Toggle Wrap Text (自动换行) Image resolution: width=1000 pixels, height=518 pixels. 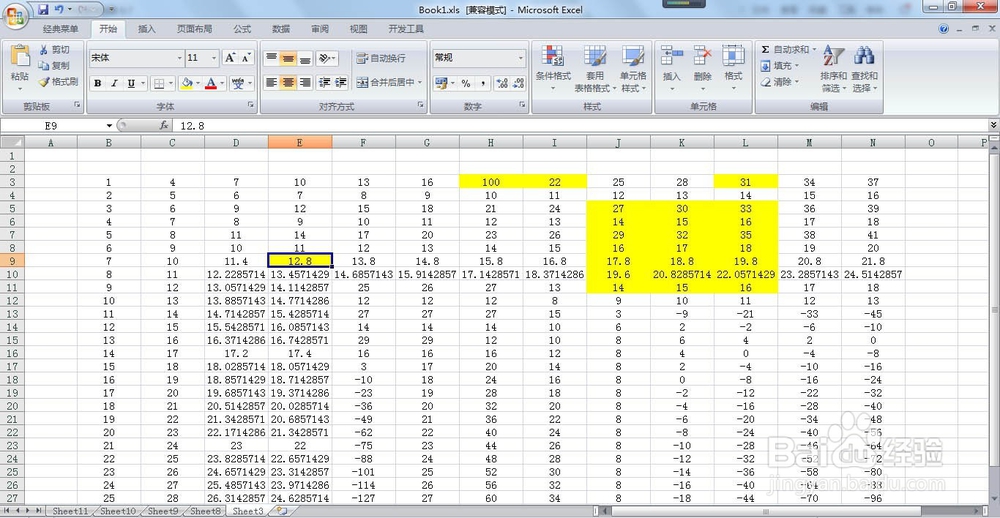click(x=381, y=58)
